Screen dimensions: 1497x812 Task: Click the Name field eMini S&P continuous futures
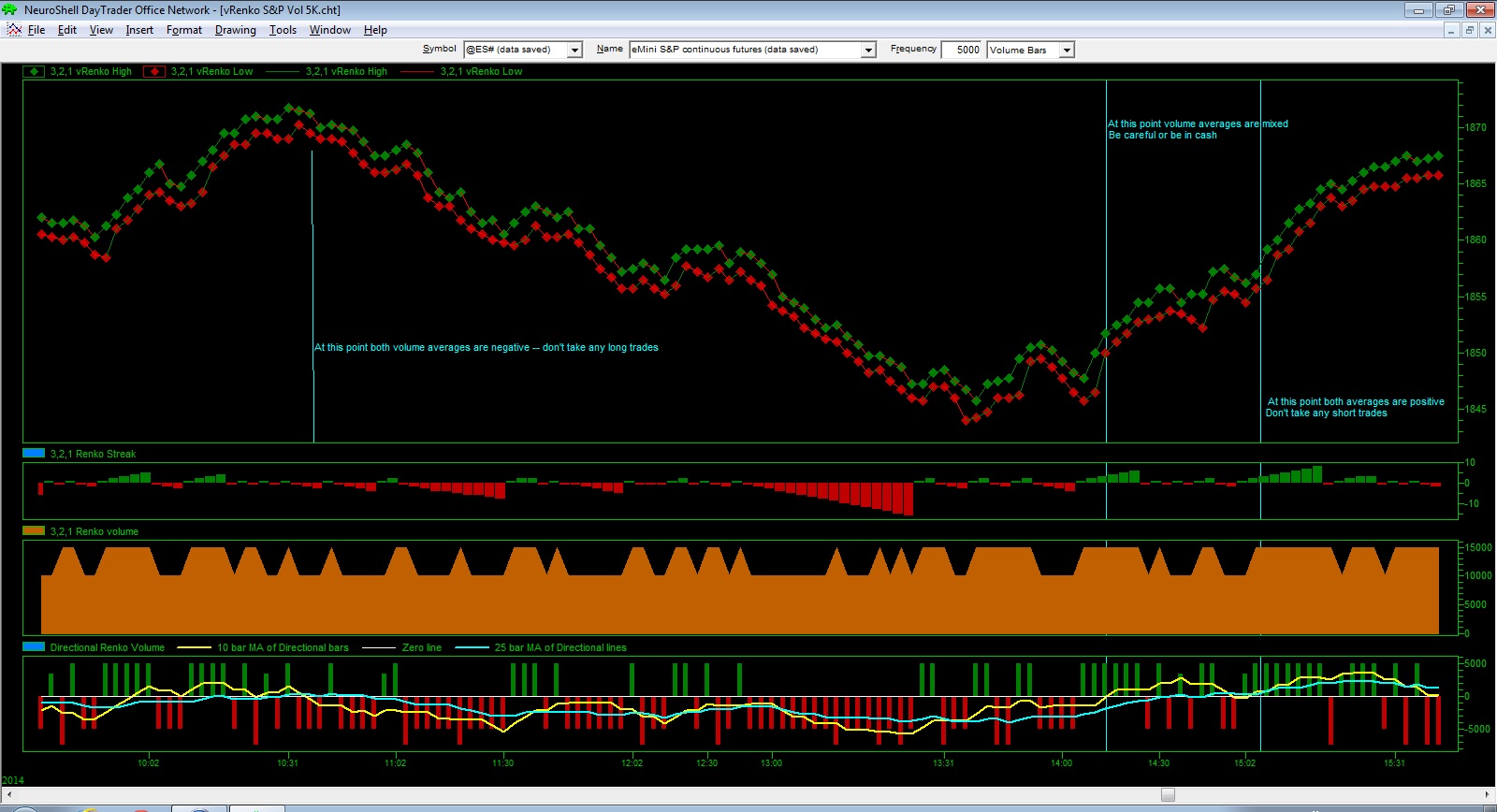(x=746, y=50)
